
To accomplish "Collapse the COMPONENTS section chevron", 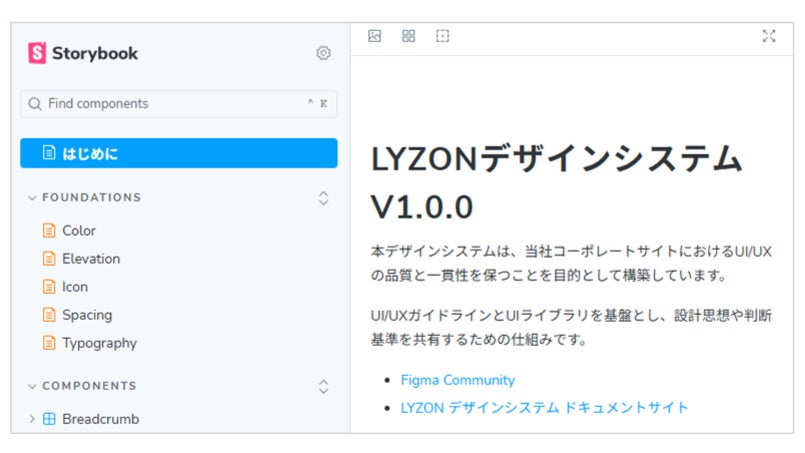I will coord(32,386).
